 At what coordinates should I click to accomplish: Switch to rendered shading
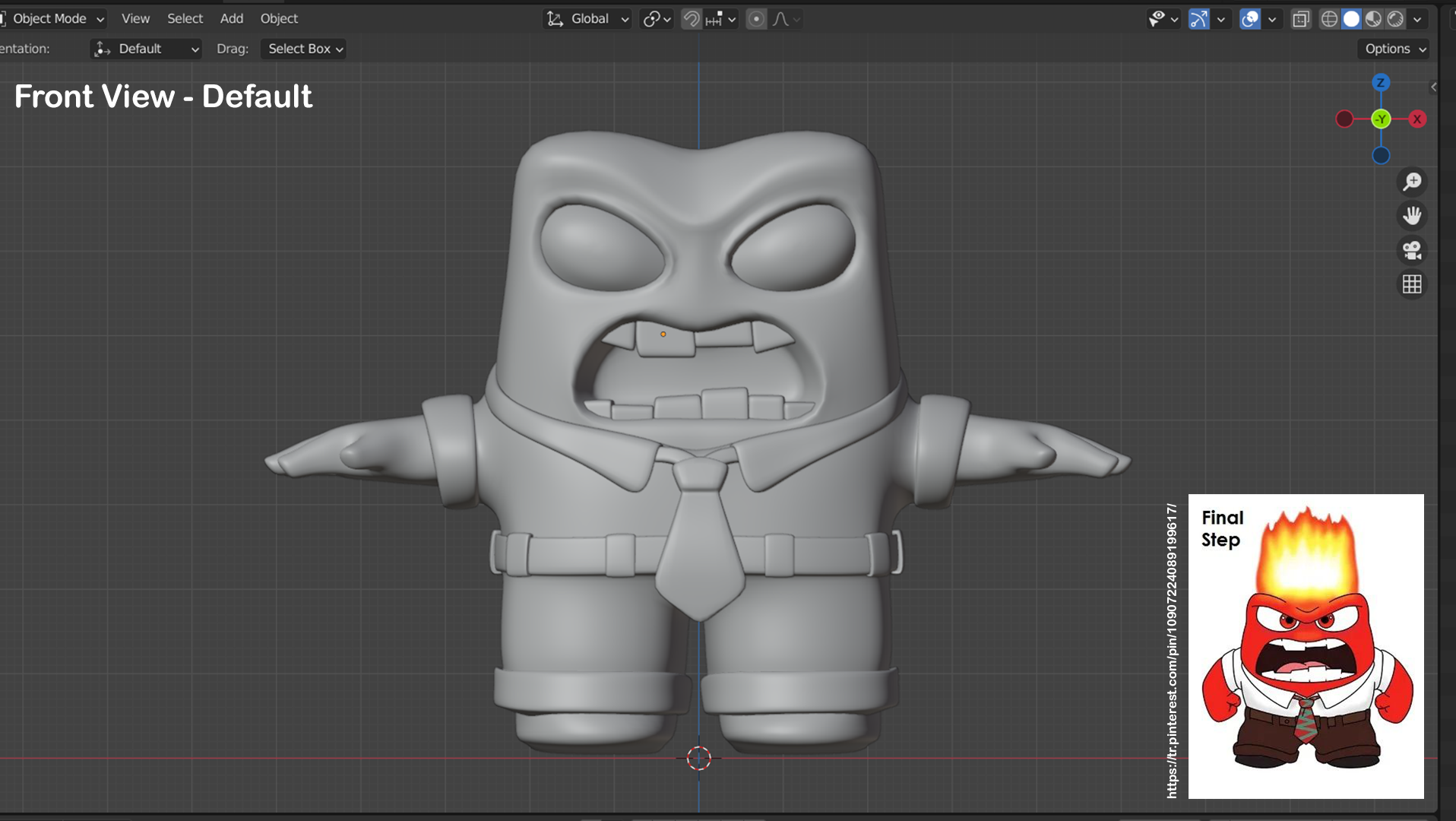(1395, 19)
